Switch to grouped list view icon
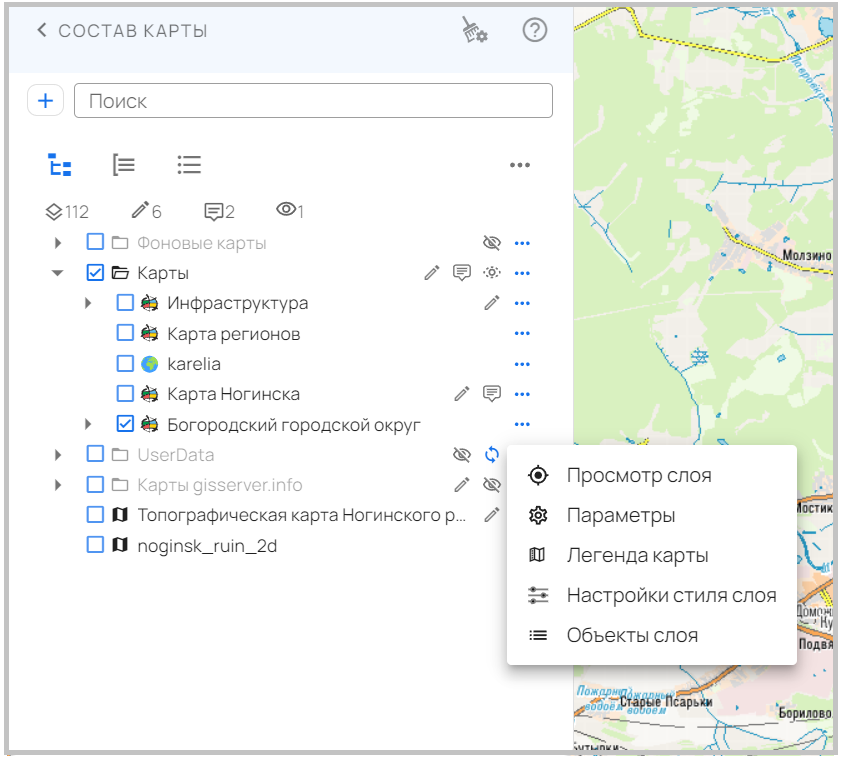 point(124,165)
